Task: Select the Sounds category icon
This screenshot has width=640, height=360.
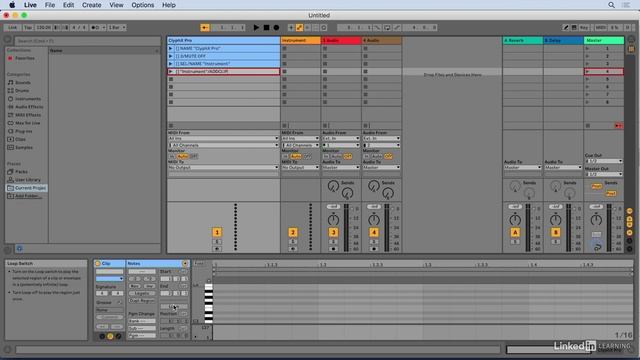Action: tap(11, 82)
